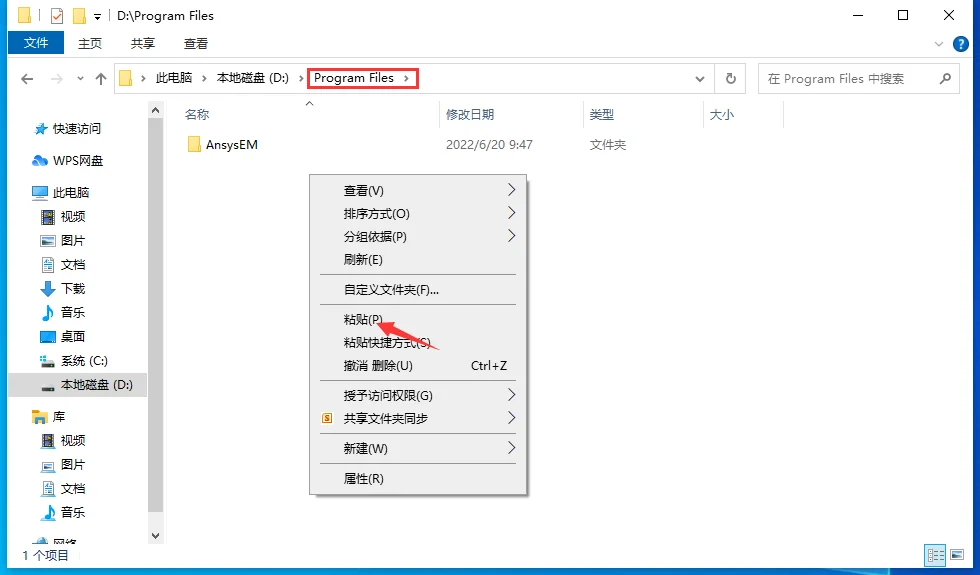This screenshot has height=575, width=980.
Task: Switch to large icons view
Action: (957, 555)
